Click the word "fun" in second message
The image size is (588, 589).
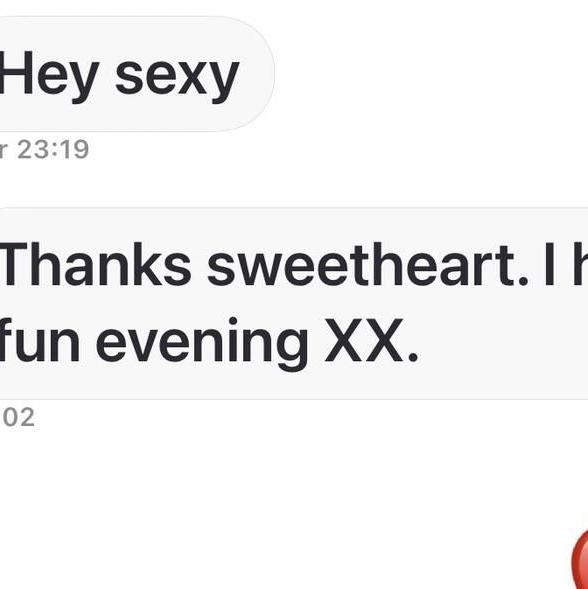pos(40,339)
